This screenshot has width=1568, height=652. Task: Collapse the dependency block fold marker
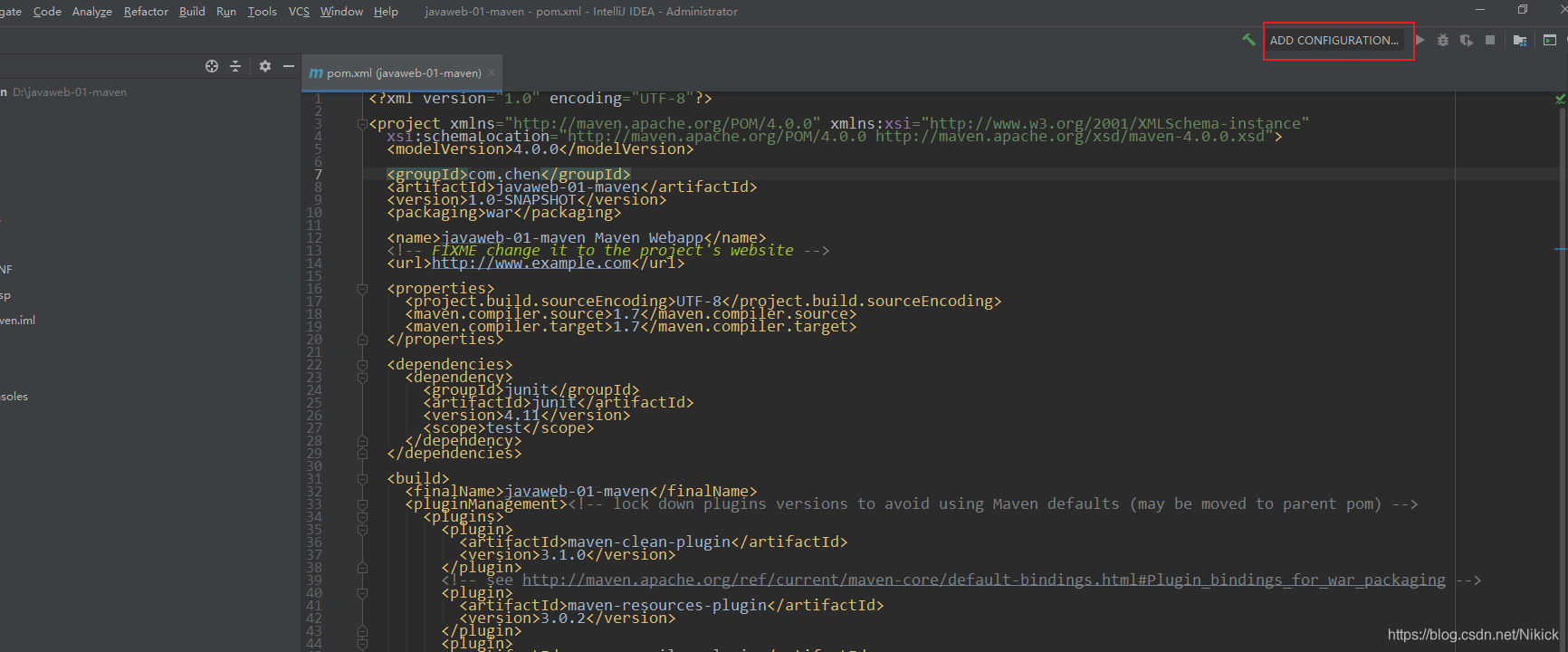(x=362, y=378)
